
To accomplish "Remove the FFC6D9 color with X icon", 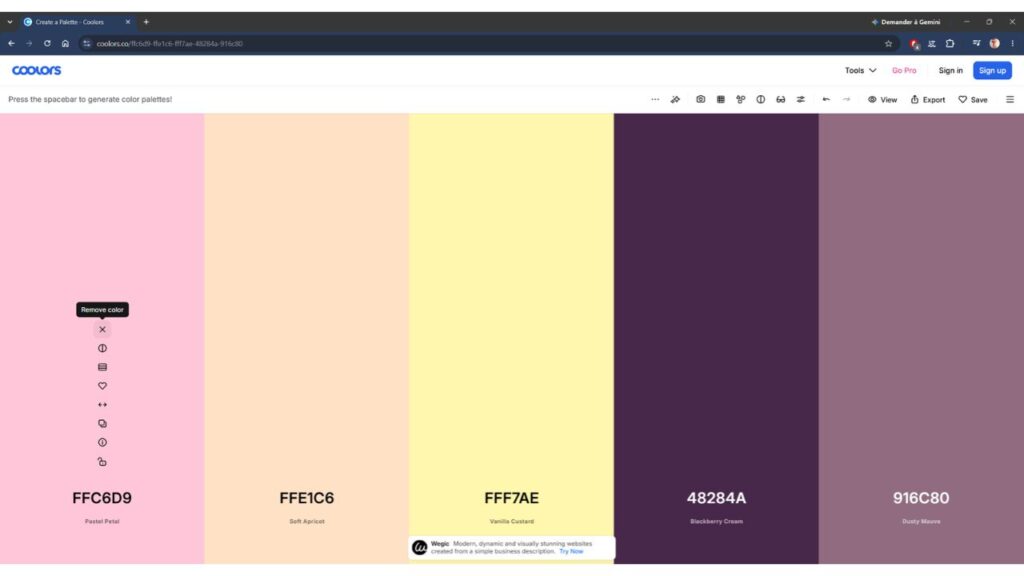I will (x=103, y=330).
